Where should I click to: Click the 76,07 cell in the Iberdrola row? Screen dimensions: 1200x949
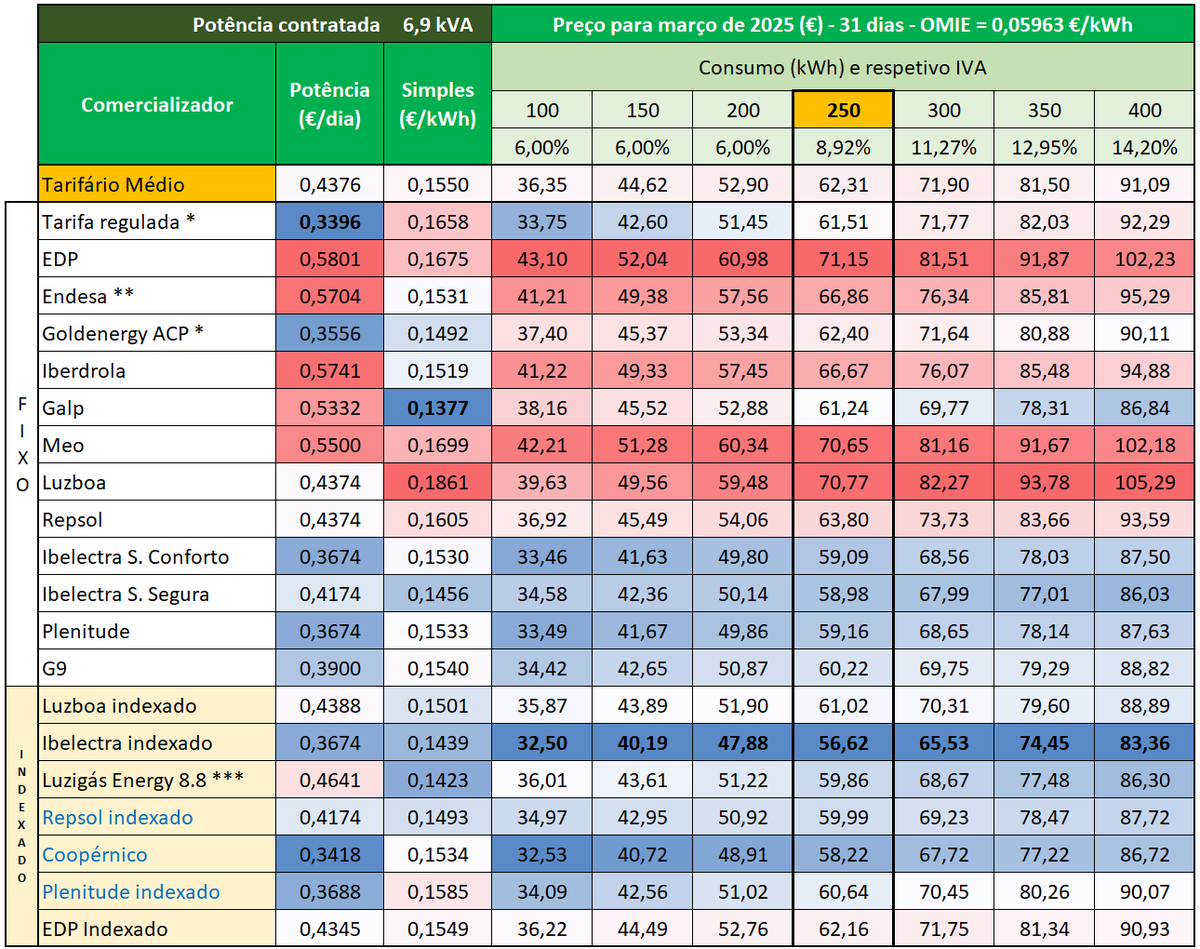pyautogui.click(x=944, y=370)
